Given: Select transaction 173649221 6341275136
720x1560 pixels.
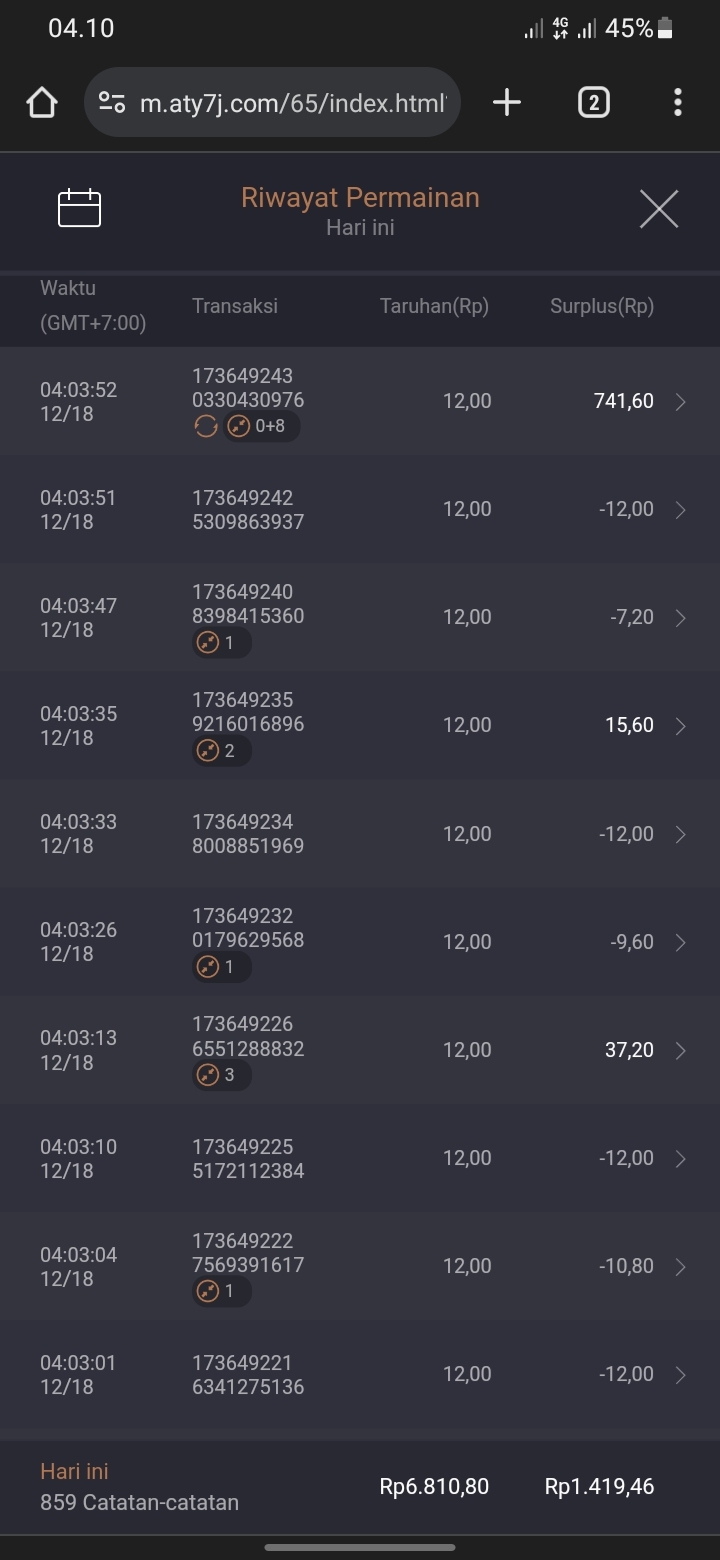Looking at the screenshot, I should coord(248,1374).
